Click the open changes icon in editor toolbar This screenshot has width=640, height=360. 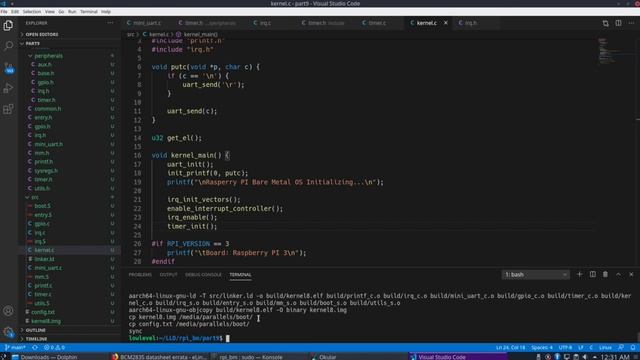point(605,23)
